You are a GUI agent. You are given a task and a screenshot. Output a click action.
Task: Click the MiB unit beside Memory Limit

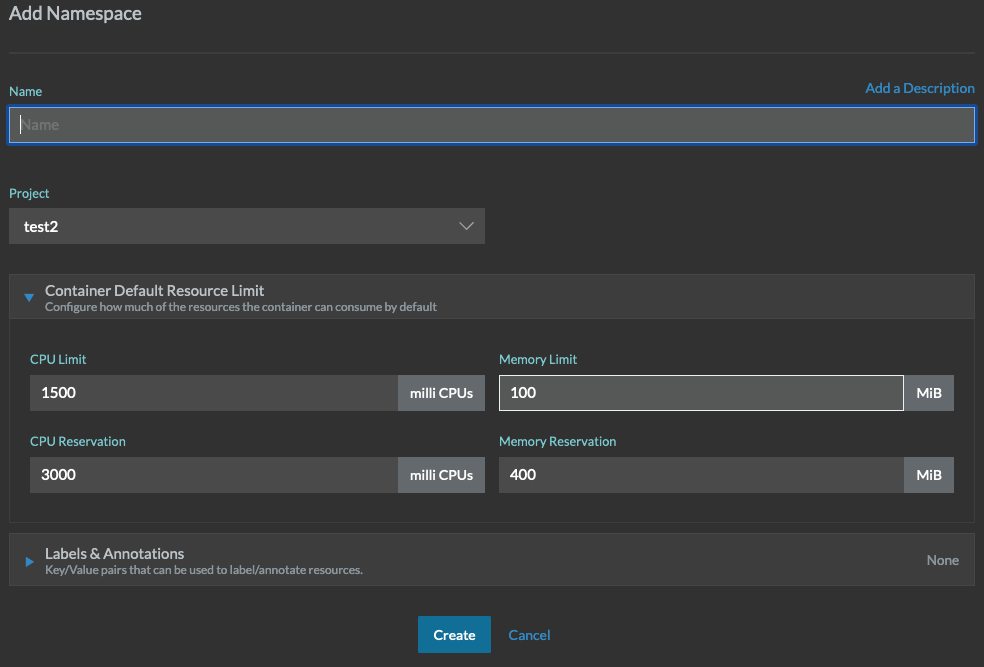[x=928, y=392]
